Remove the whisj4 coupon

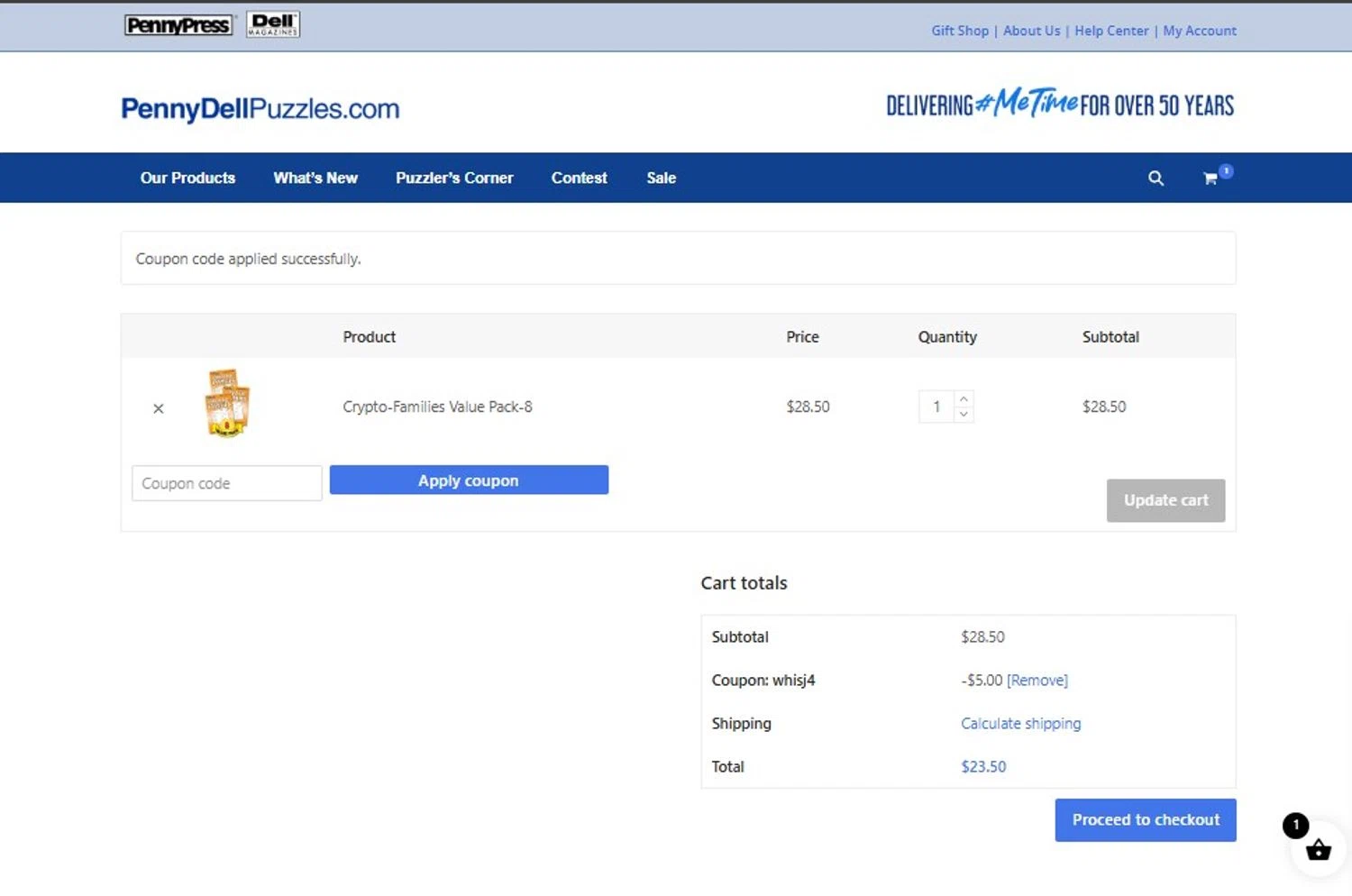(1037, 681)
